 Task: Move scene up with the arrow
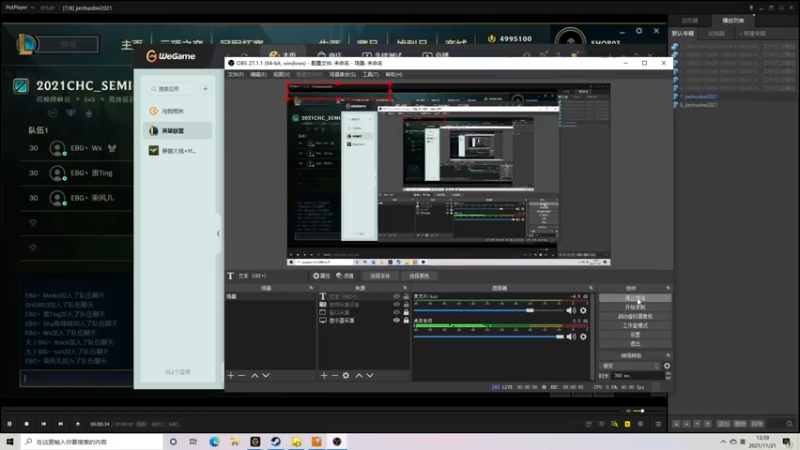255,376
